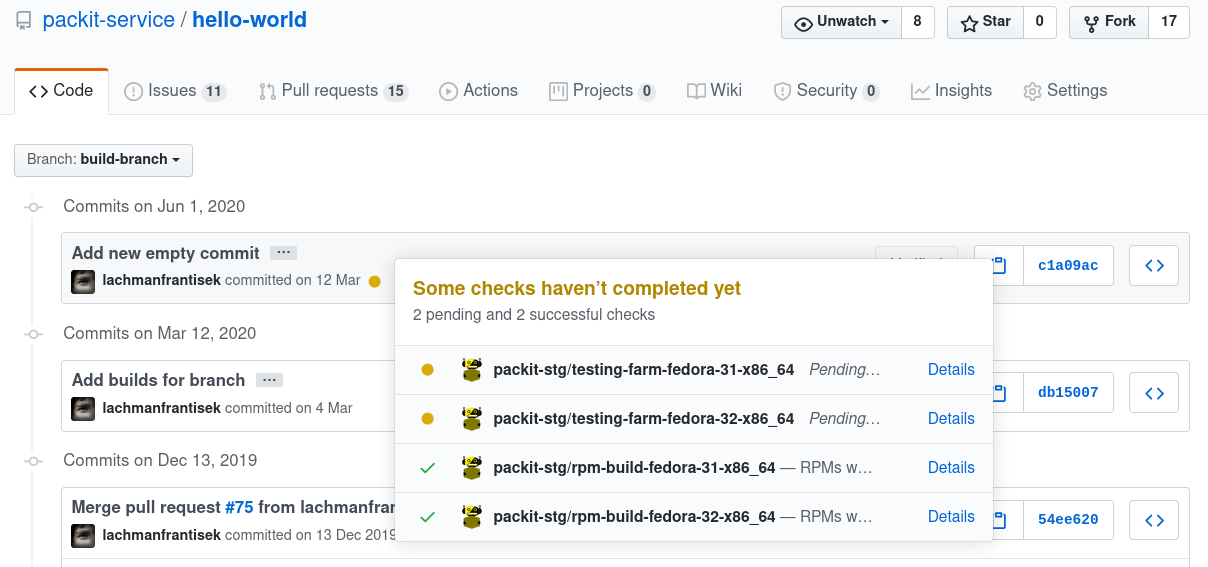
Task: Expand the ellipsis on Add new empty commit
Action: (x=284, y=253)
